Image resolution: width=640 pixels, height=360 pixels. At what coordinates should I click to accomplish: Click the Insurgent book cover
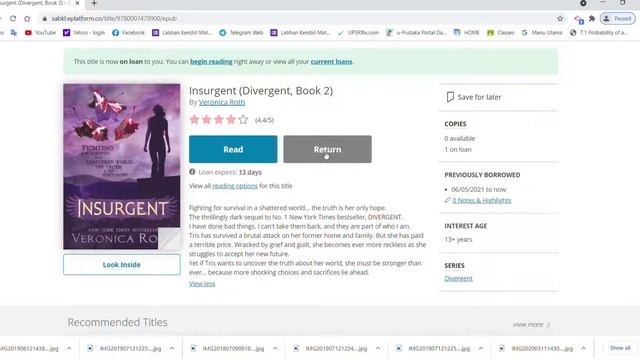[x=122, y=167]
